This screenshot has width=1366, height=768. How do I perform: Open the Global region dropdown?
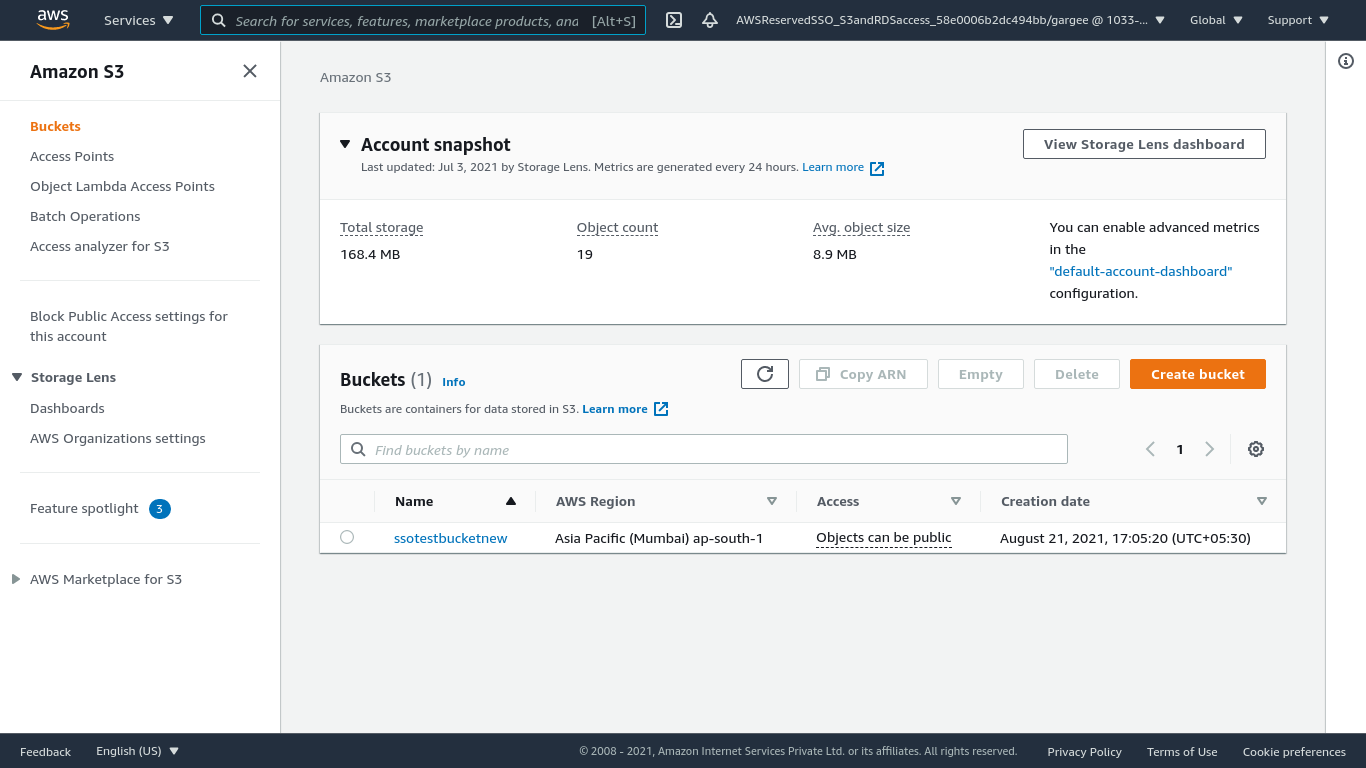click(1216, 20)
